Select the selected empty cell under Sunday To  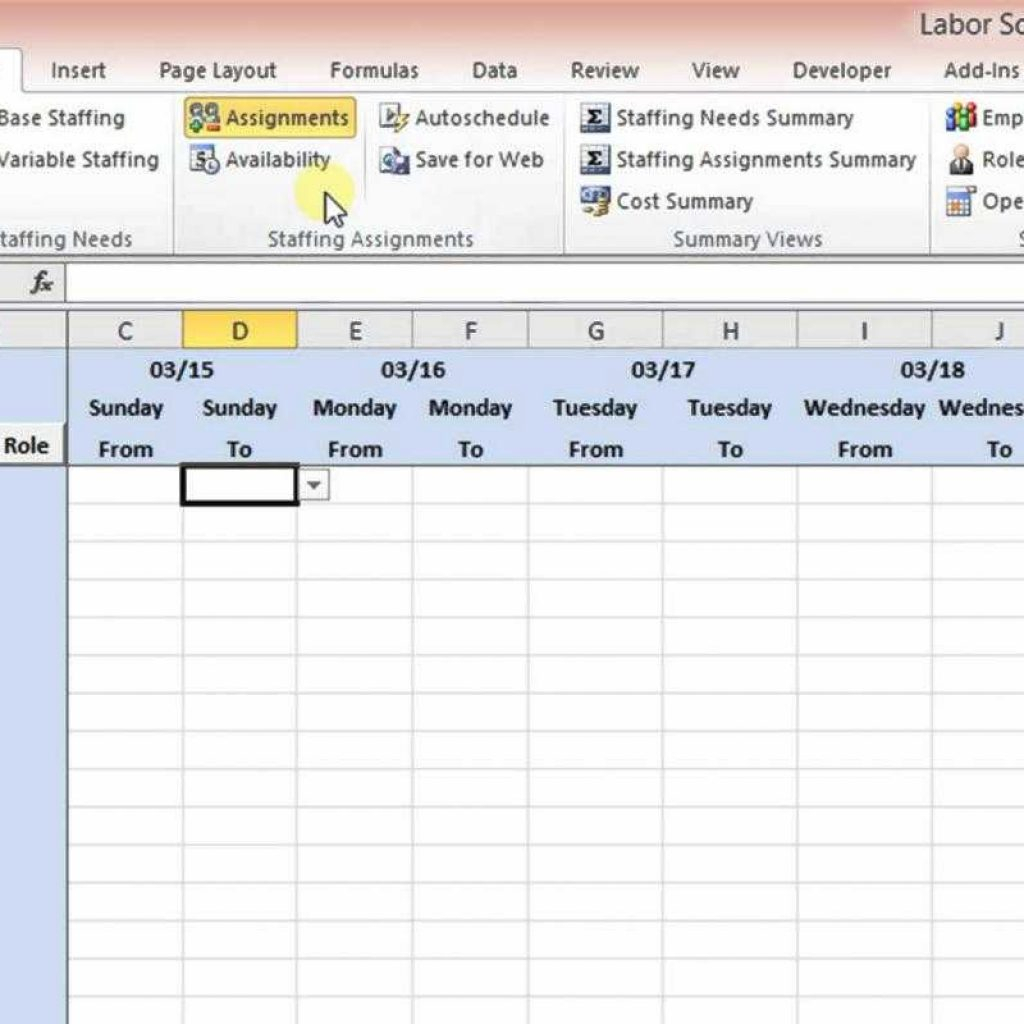point(240,485)
